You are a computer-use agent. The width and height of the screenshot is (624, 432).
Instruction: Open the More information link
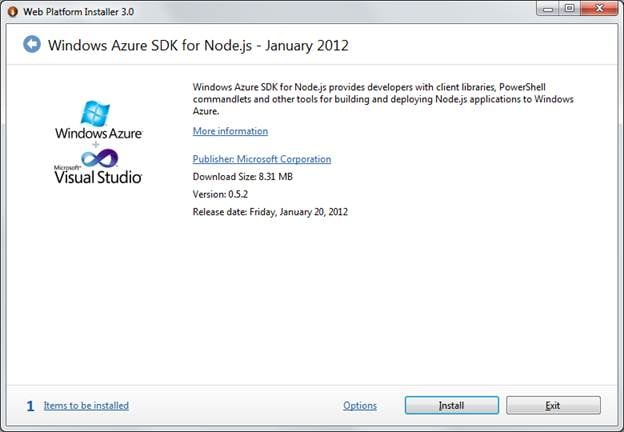point(230,131)
